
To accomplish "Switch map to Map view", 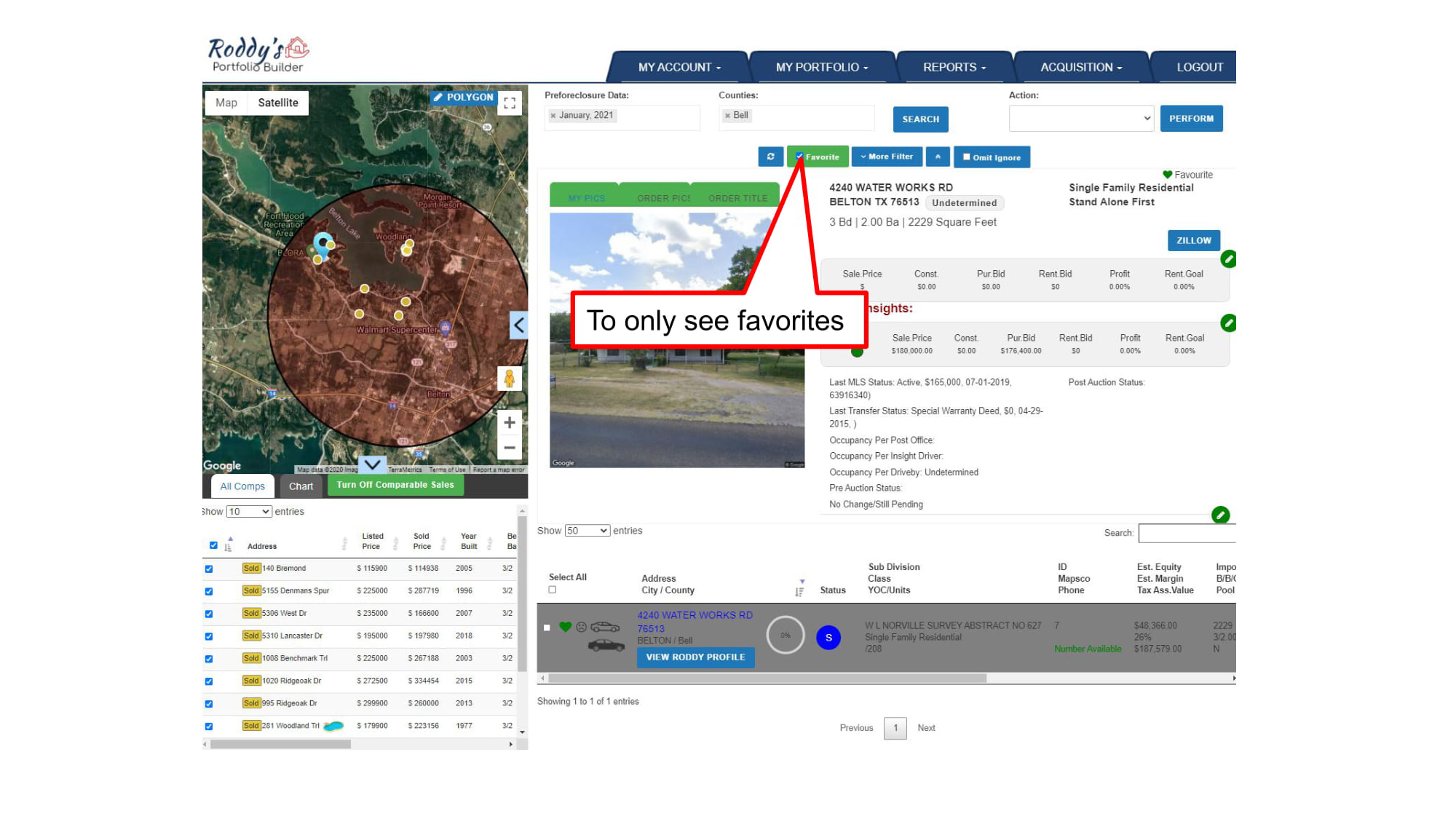I will 226,103.
